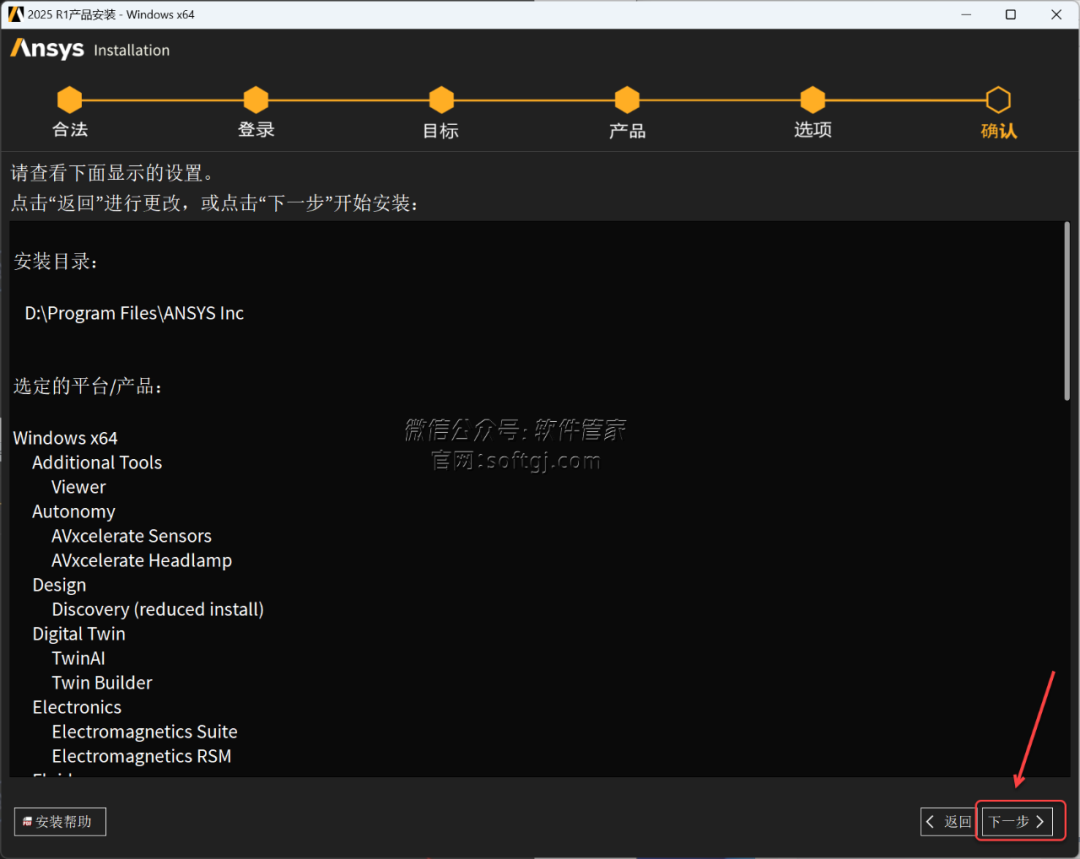Click 下一步 to start installation
Viewport: 1080px width, 859px height.
click(x=1017, y=822)
